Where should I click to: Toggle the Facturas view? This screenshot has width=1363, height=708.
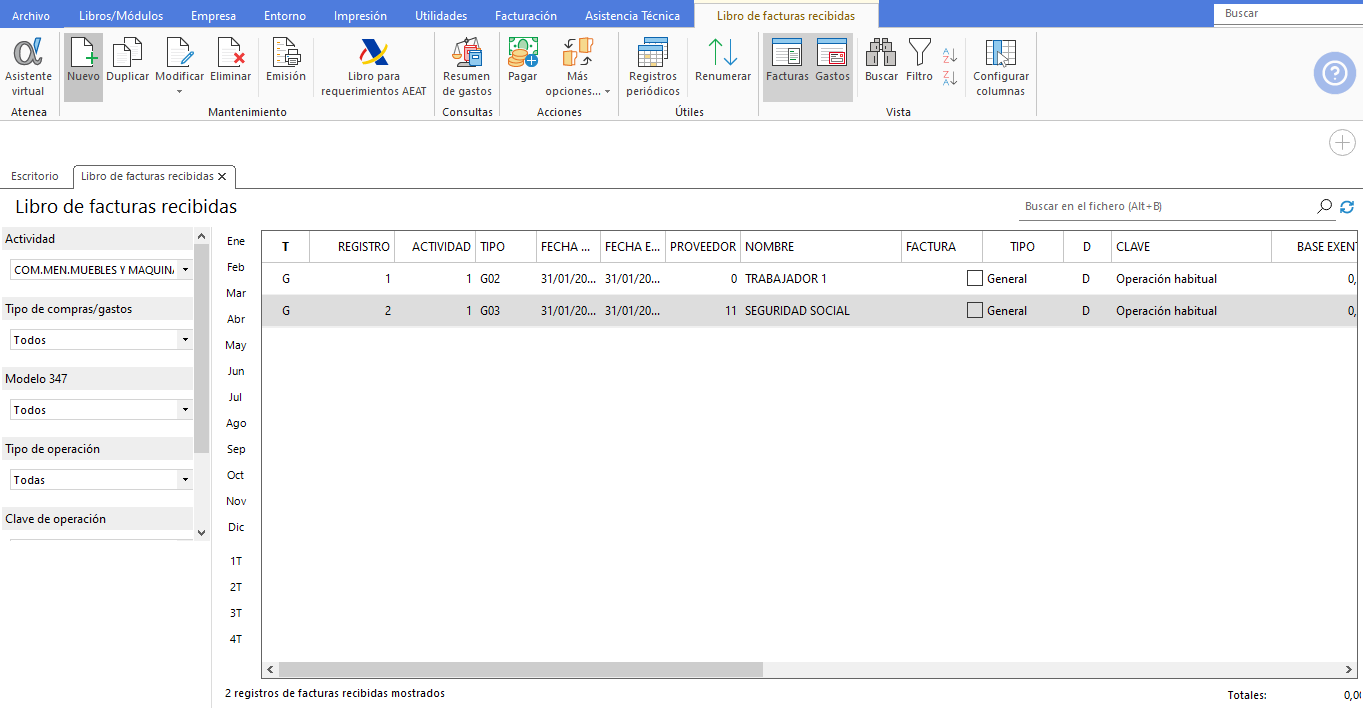[787, 66]
